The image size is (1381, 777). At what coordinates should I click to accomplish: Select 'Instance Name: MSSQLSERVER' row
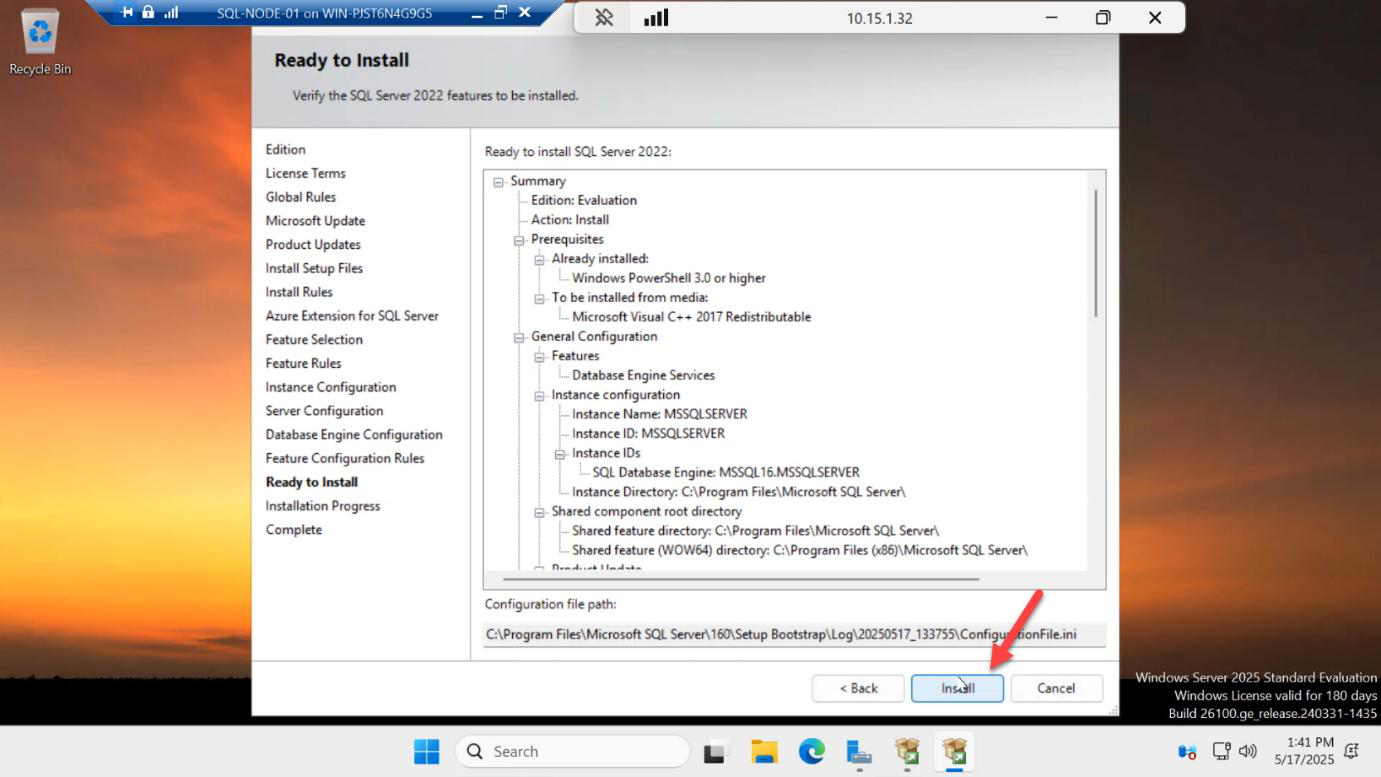(x=660, y=414)
